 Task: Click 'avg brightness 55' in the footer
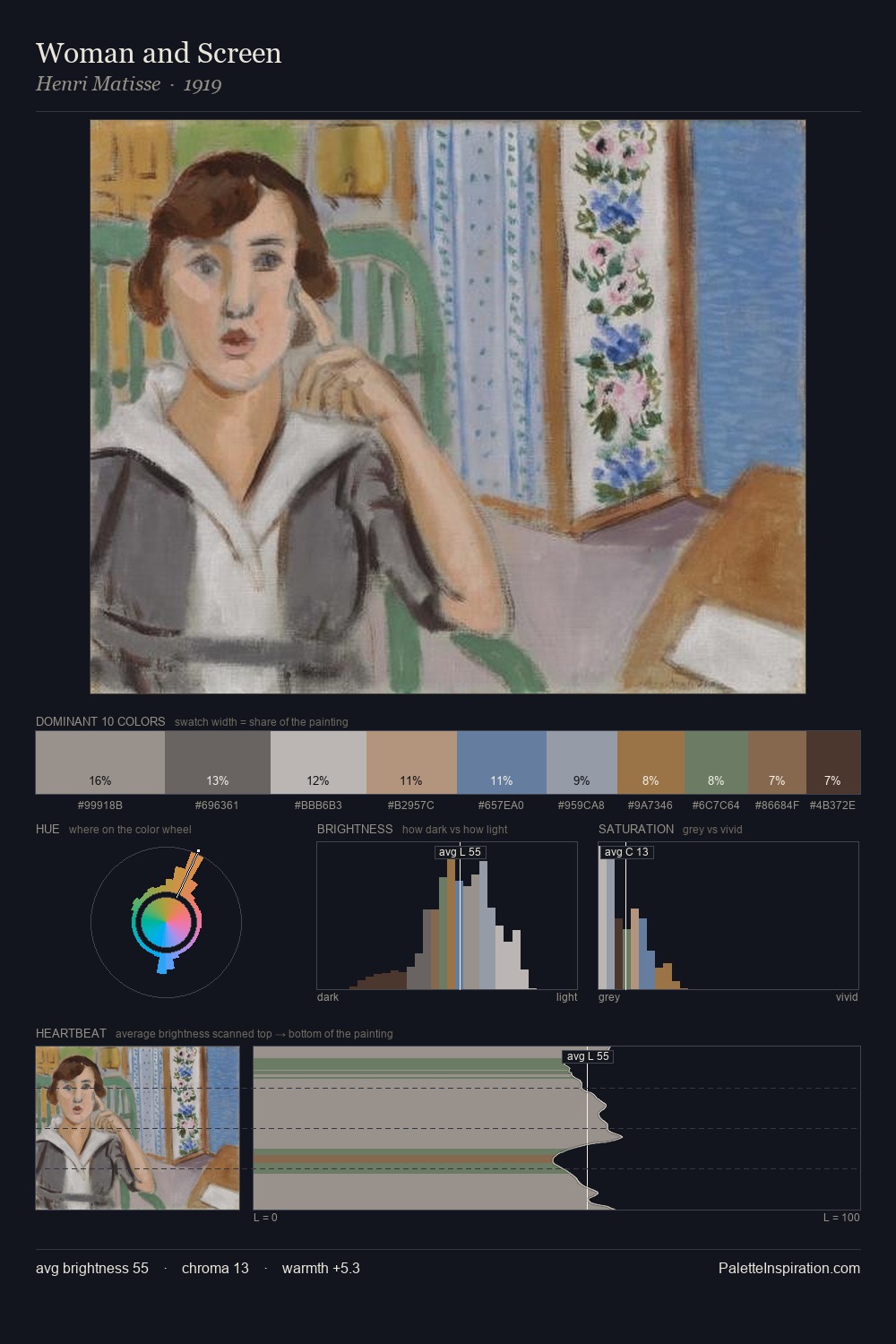tap(92, 1268)
